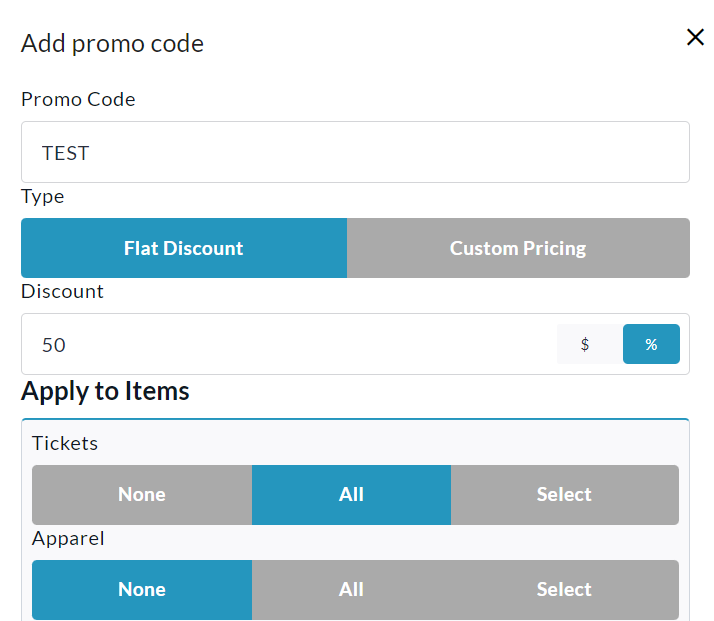This screenshot has width=714, height=621.
Task: Click the Type label above Flat Discount
Action: [x=43, y=197]
